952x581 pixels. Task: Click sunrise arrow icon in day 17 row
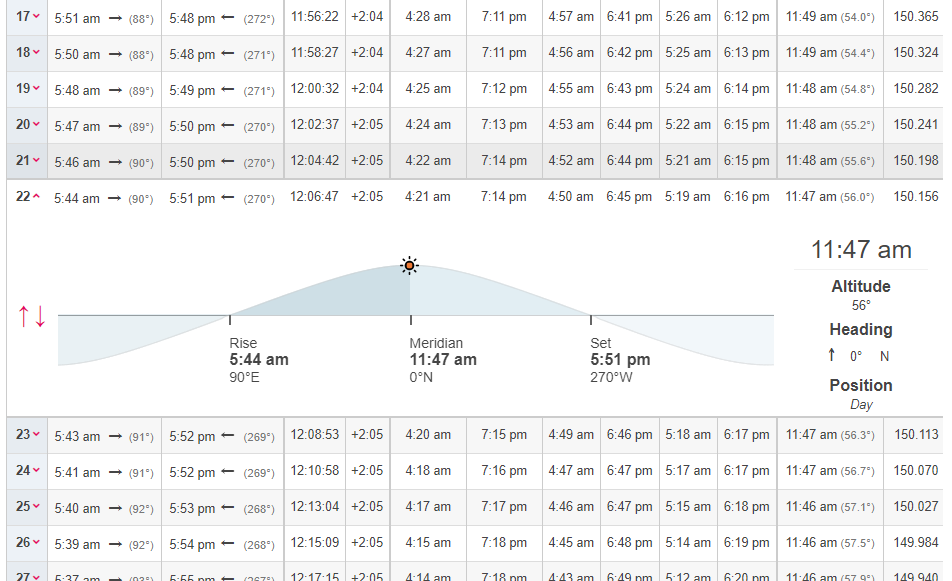(x=115, y=19)
